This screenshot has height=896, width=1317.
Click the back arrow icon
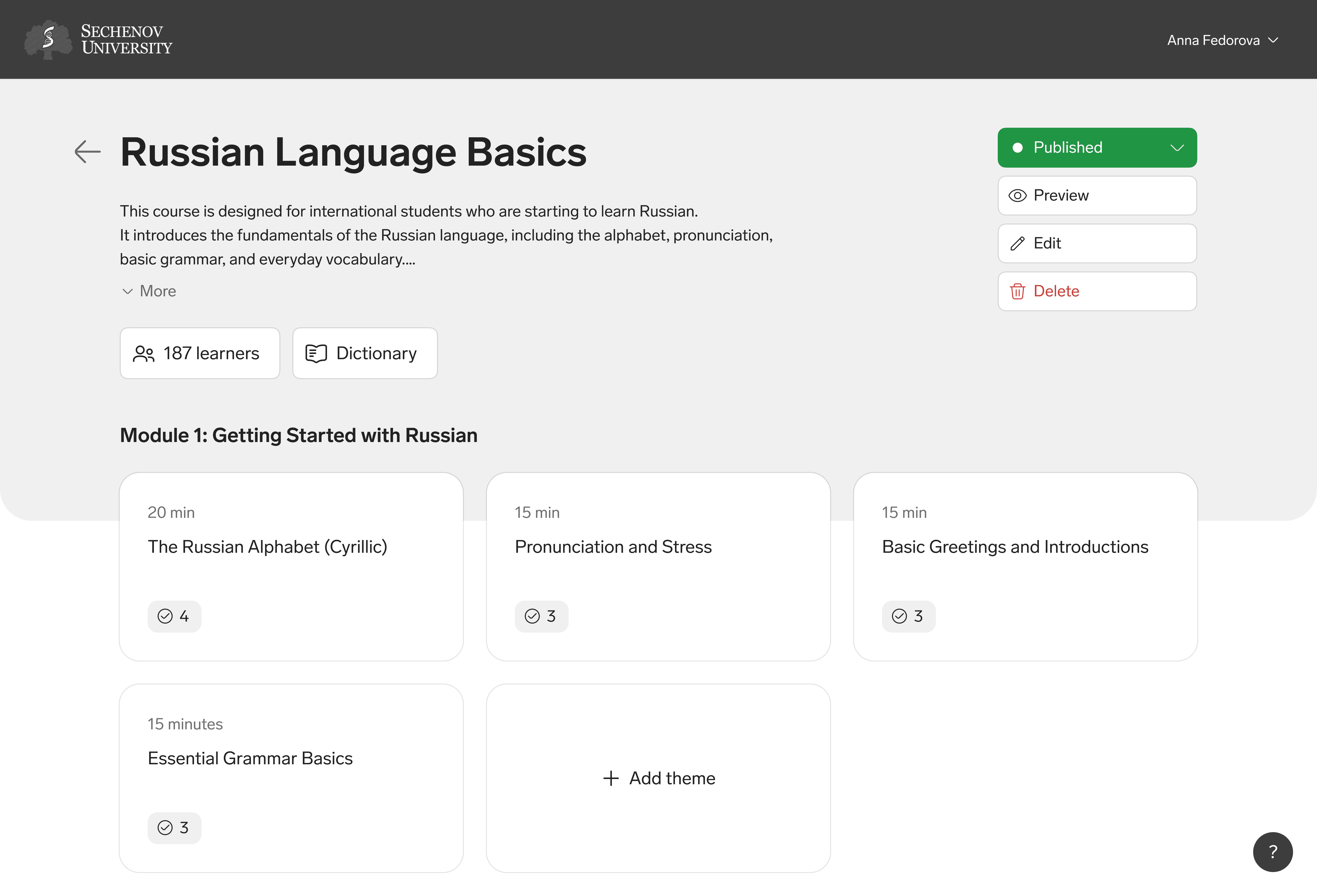(87, 151)
